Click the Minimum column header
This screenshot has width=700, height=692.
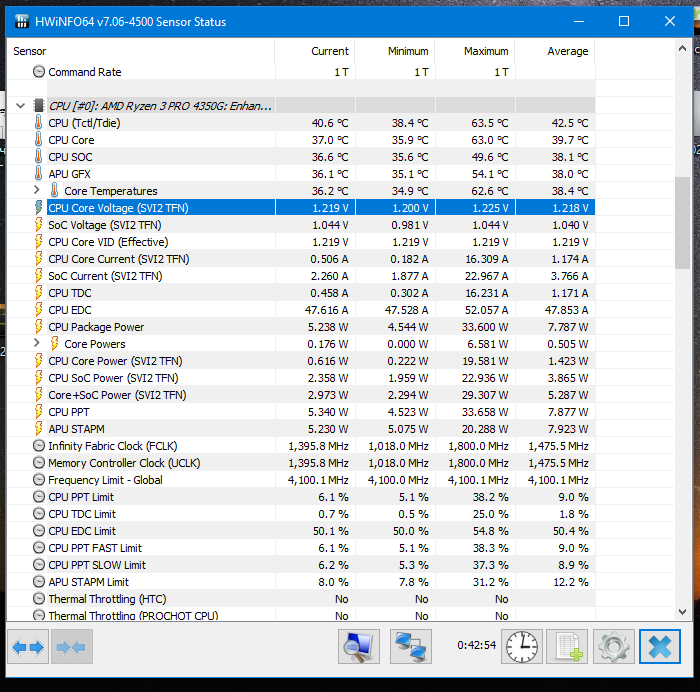tap(395, 51)
